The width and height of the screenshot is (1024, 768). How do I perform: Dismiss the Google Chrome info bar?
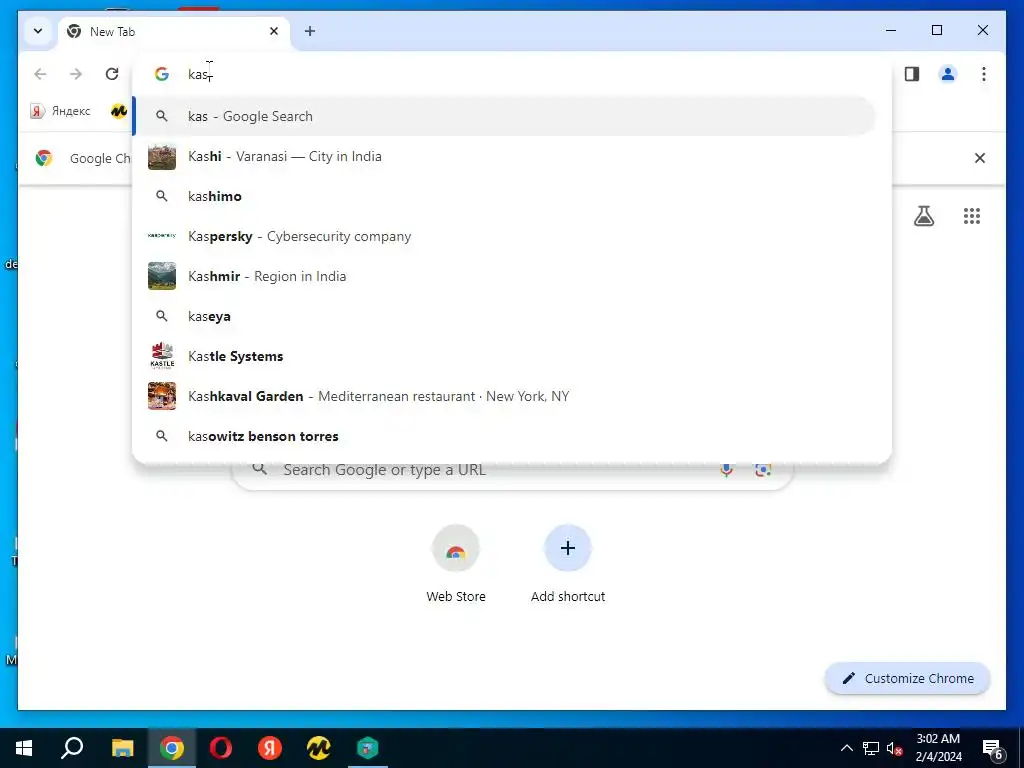[x=980, y=158]
